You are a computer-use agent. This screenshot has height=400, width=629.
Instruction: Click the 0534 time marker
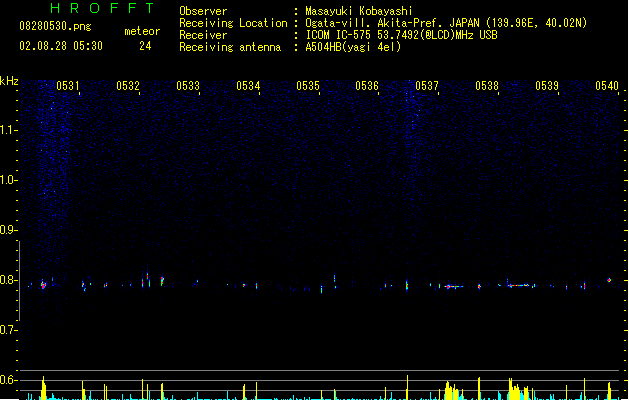coord(248,86)
